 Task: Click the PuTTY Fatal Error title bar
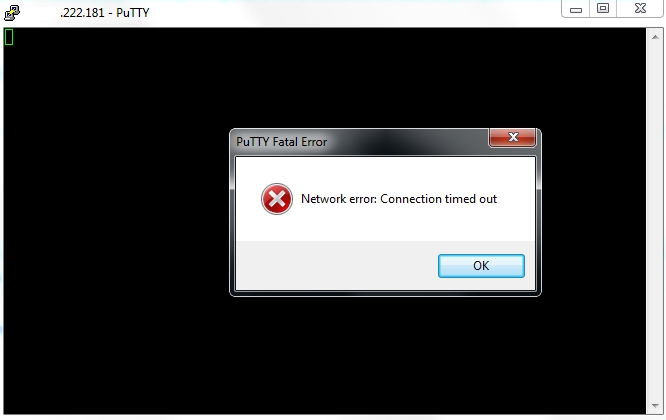click(359, 141)
